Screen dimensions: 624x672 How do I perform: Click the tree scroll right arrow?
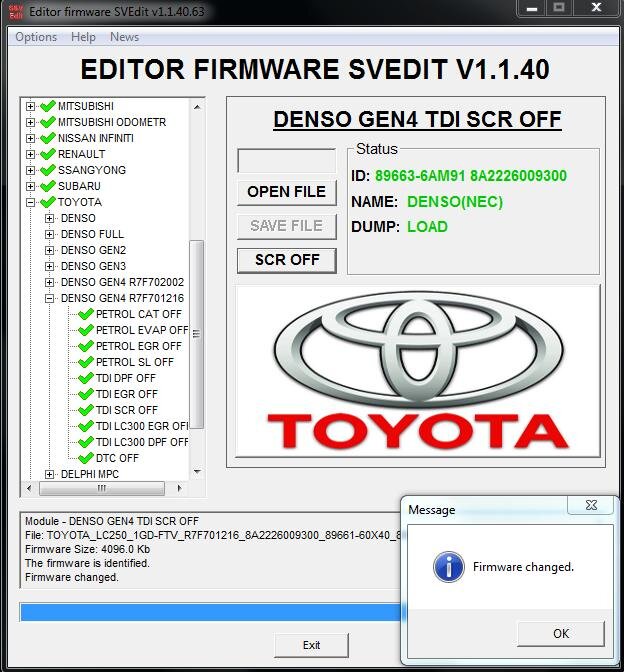click(179, 488)
